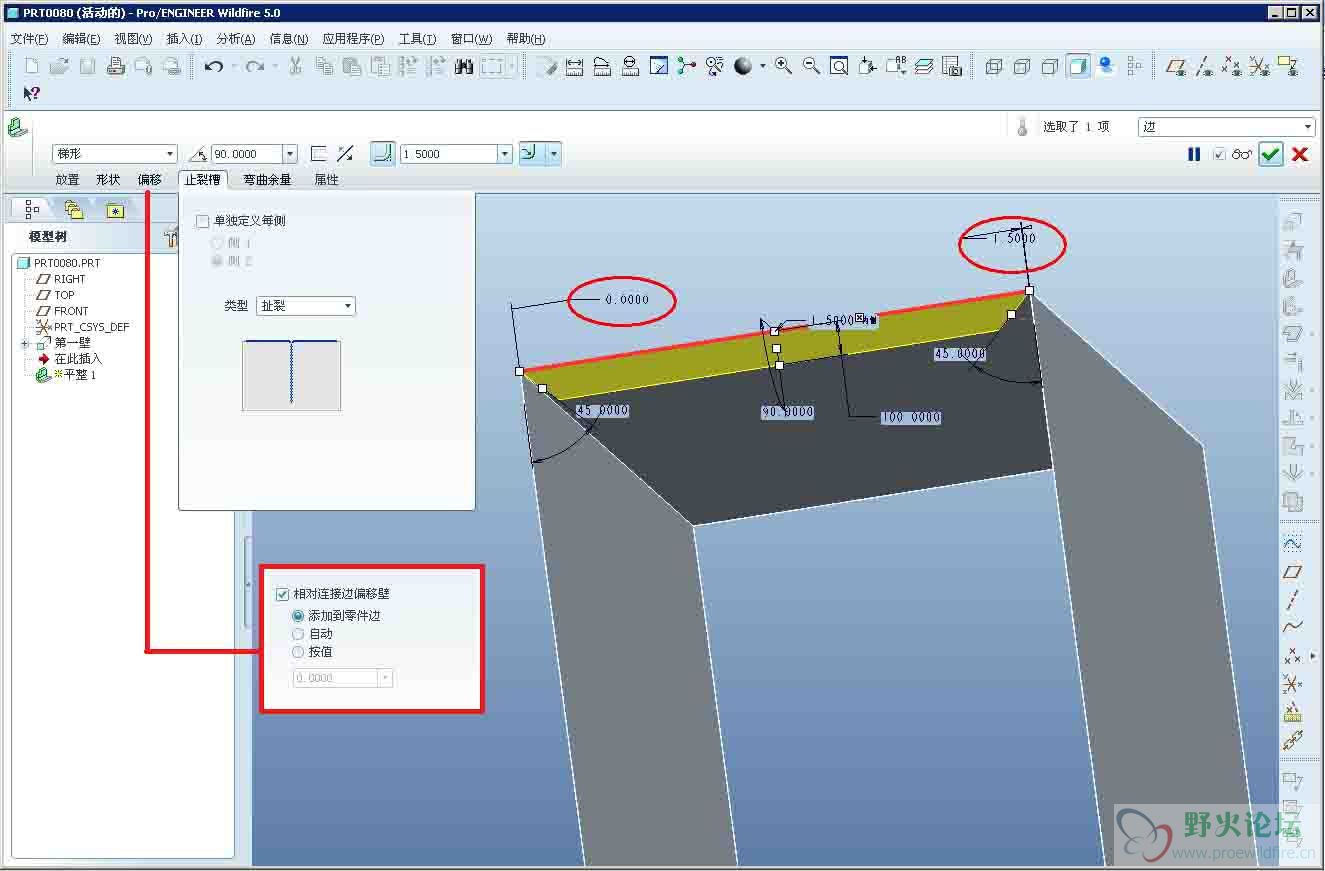
Task: Select 添加到零件边 radio button
Action: click(298, 616)
